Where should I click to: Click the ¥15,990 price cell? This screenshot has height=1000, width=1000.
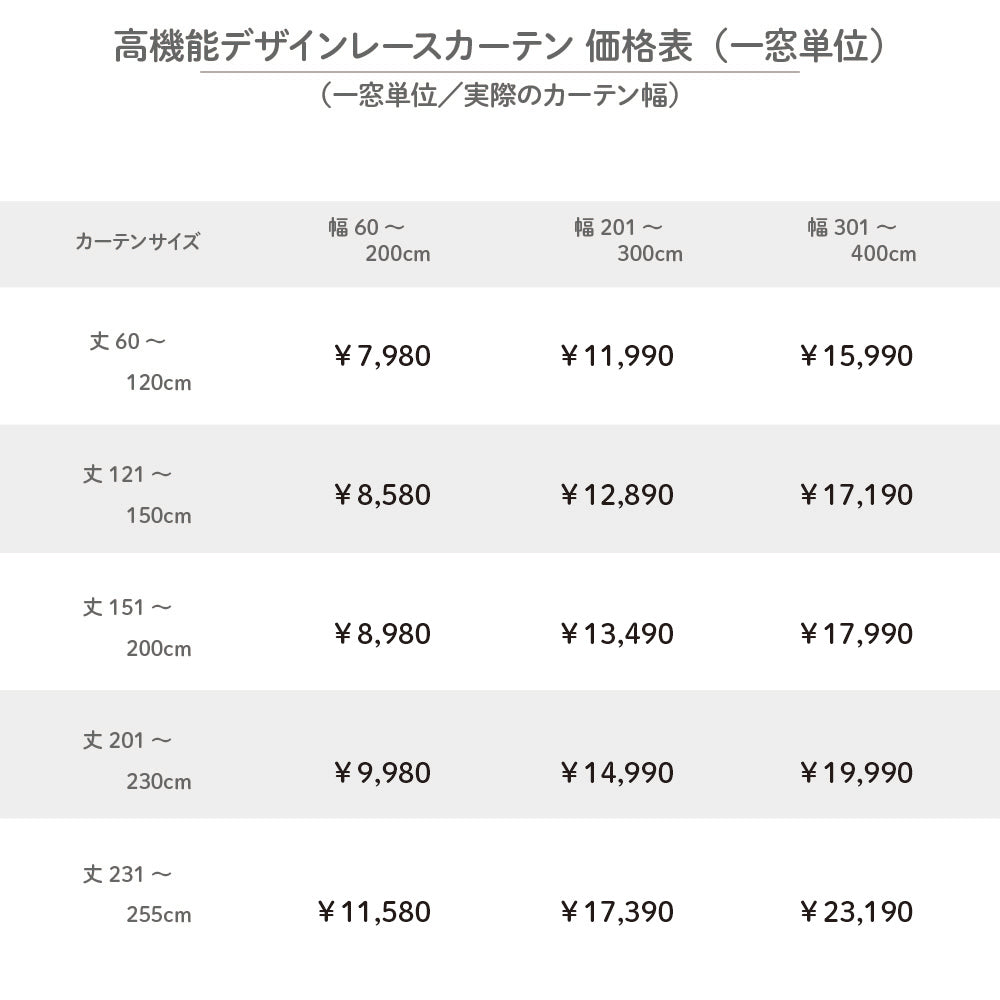click(856, 356)
